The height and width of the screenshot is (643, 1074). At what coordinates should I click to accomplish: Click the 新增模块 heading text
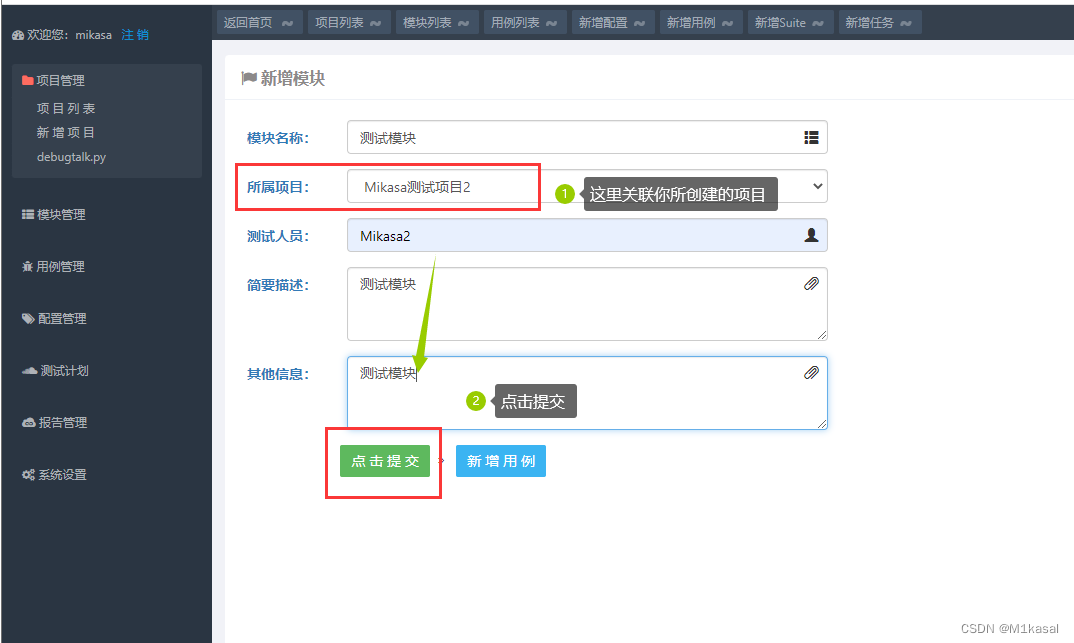pyautogui.click(x=292, y=78)
